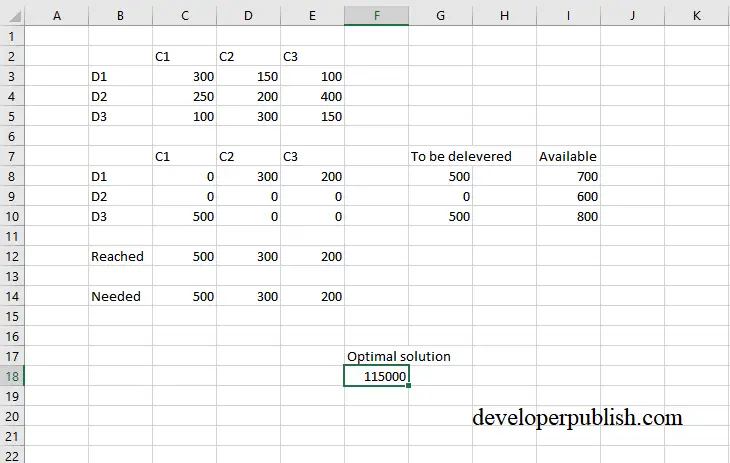
Task: Click Reached value 500 in row 12
Action: click(203, 257)
